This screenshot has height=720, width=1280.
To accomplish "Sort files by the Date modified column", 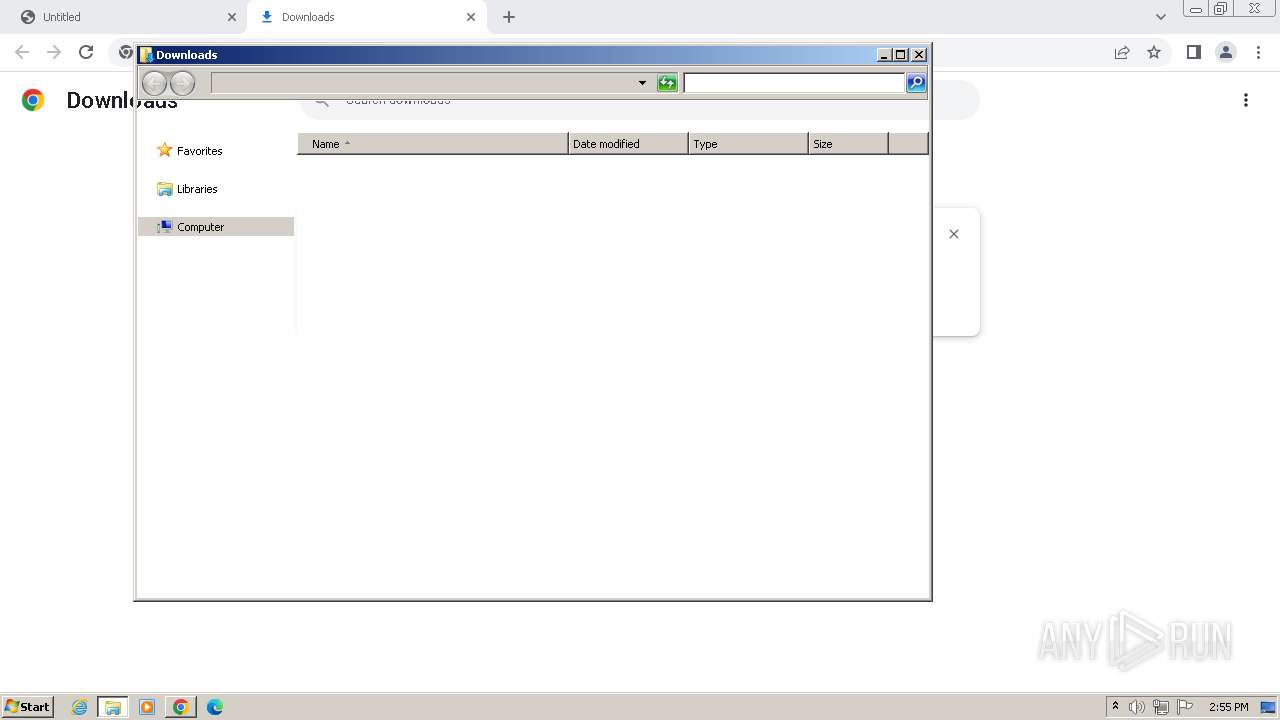I will click(x=628, y=144).
